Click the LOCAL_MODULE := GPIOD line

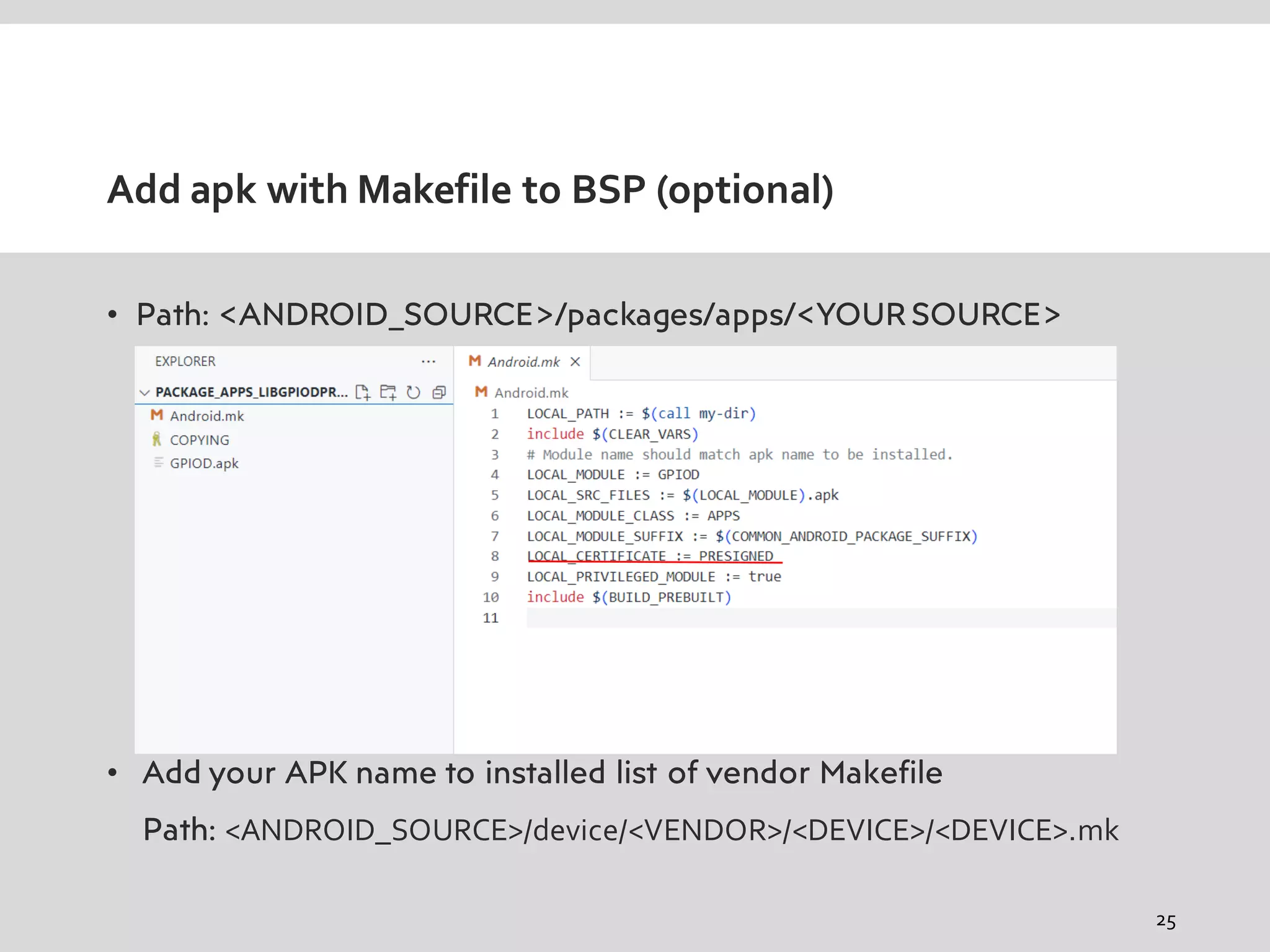coord(613,475)
